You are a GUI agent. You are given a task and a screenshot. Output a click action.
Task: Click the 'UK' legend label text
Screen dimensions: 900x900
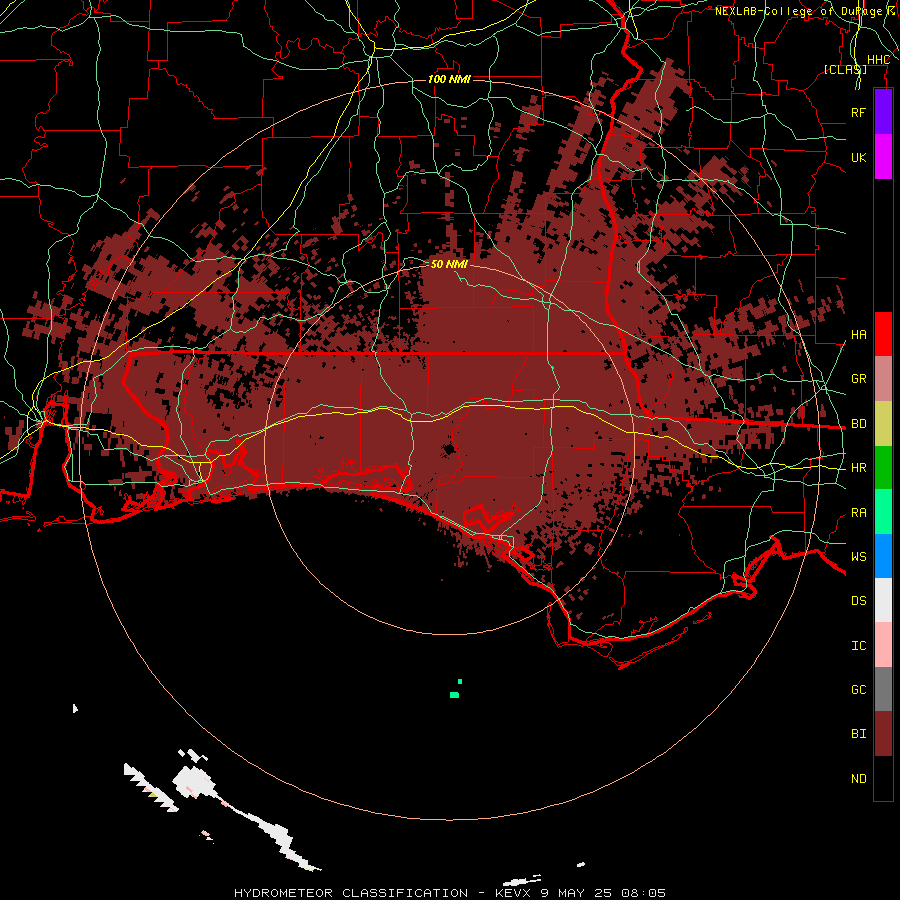tap(858, 158)
